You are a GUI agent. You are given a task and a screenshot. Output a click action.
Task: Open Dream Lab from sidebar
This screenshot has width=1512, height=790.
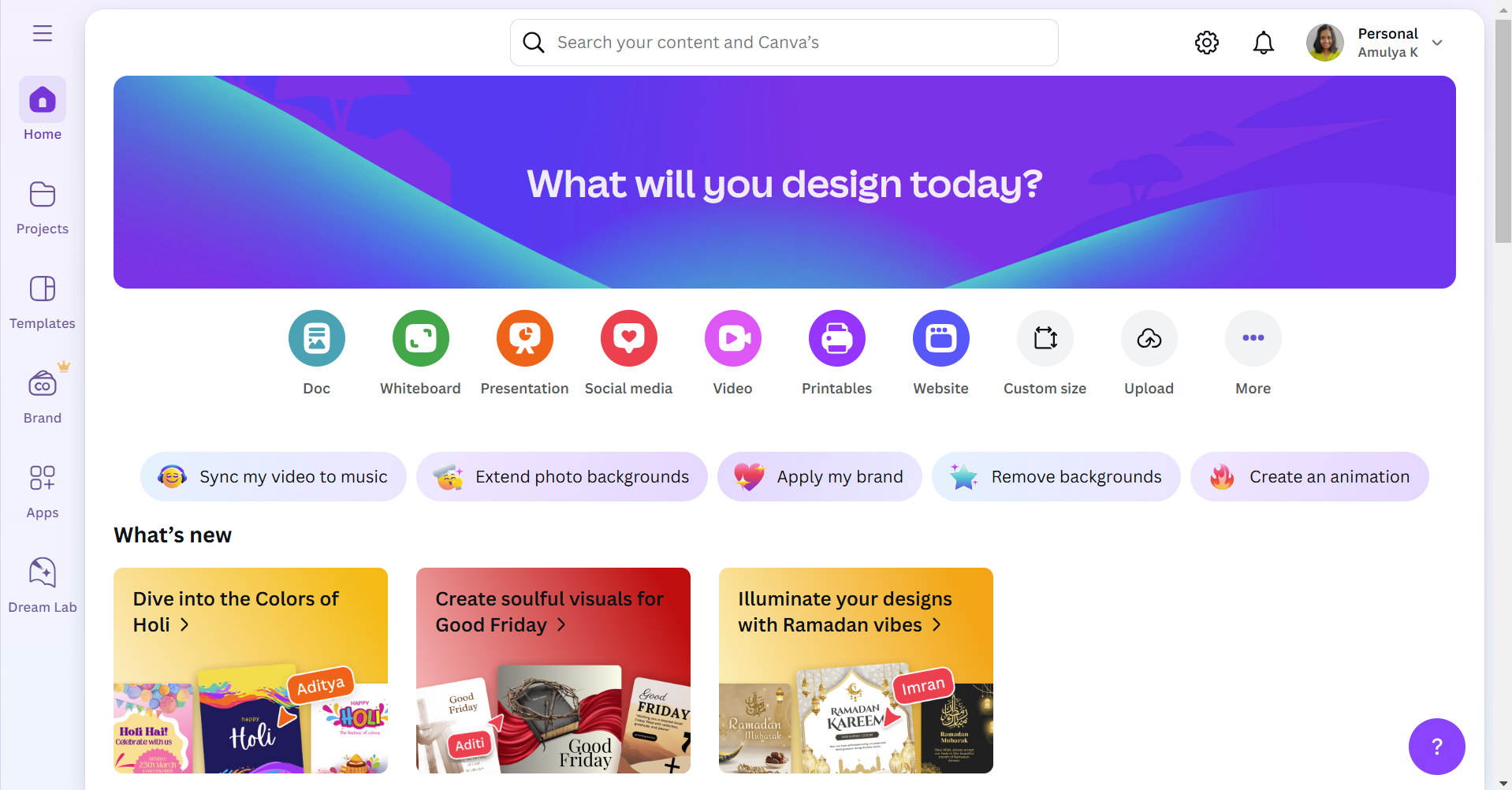pos(43,585)
